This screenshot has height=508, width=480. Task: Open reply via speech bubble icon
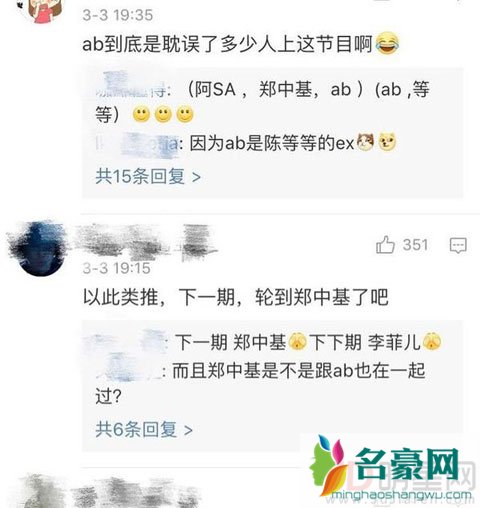[458, 246]
